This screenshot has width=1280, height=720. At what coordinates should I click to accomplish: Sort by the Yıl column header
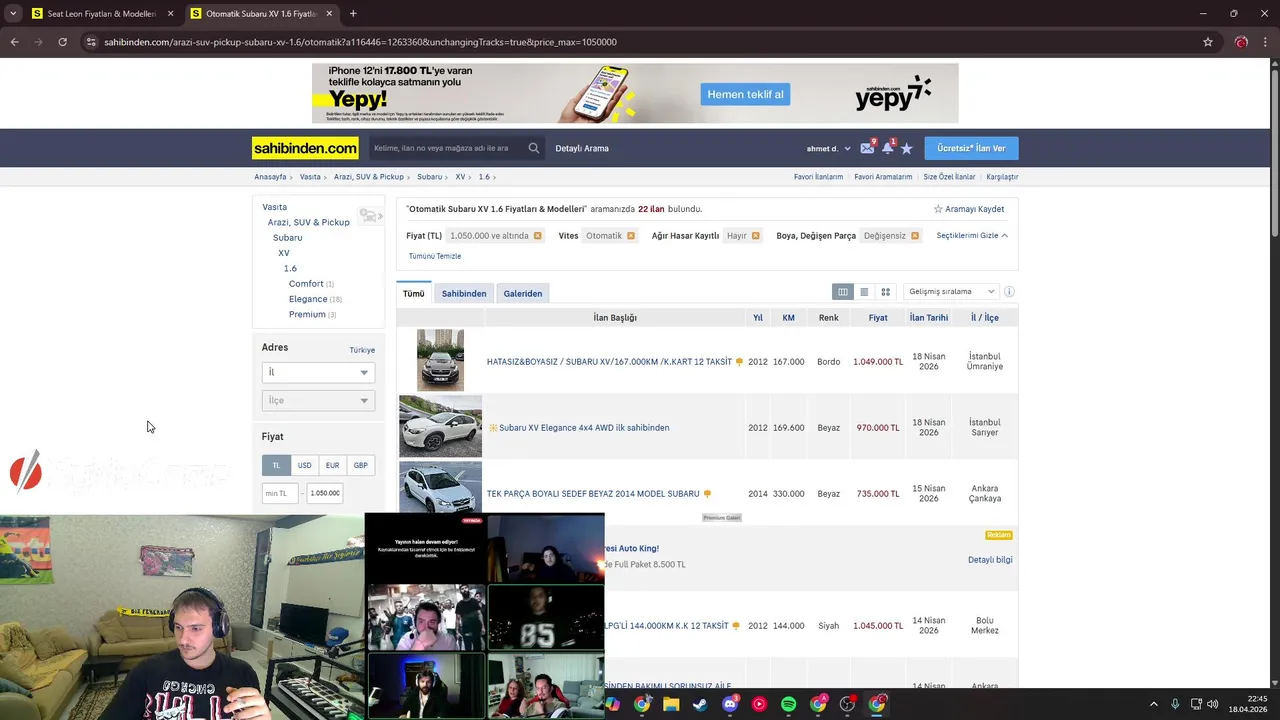[758, 318]
